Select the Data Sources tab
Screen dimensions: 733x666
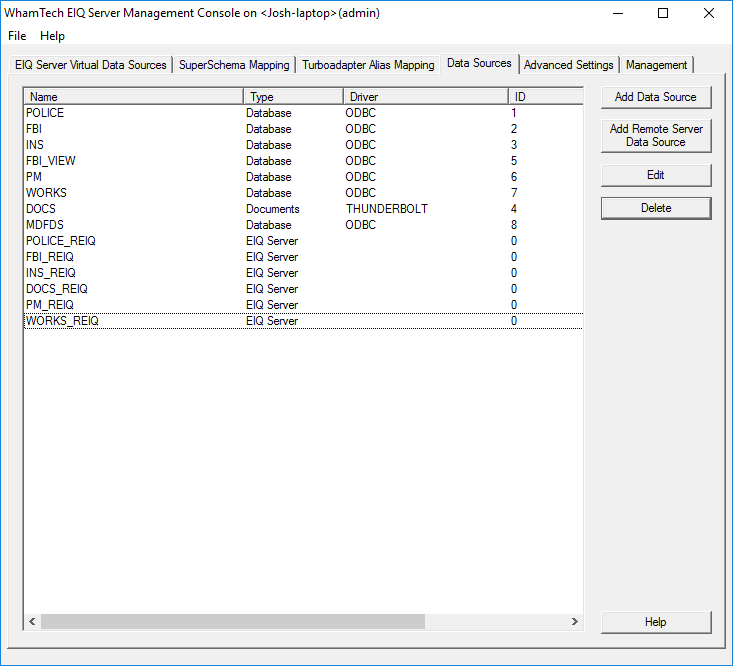click(x=479, y=63)
